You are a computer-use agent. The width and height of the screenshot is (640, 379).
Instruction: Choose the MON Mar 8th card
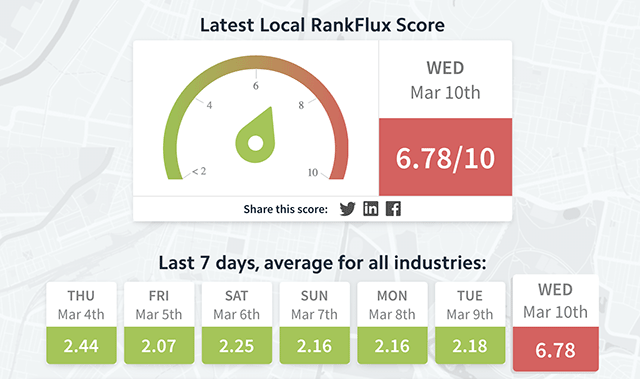(392, 323)
